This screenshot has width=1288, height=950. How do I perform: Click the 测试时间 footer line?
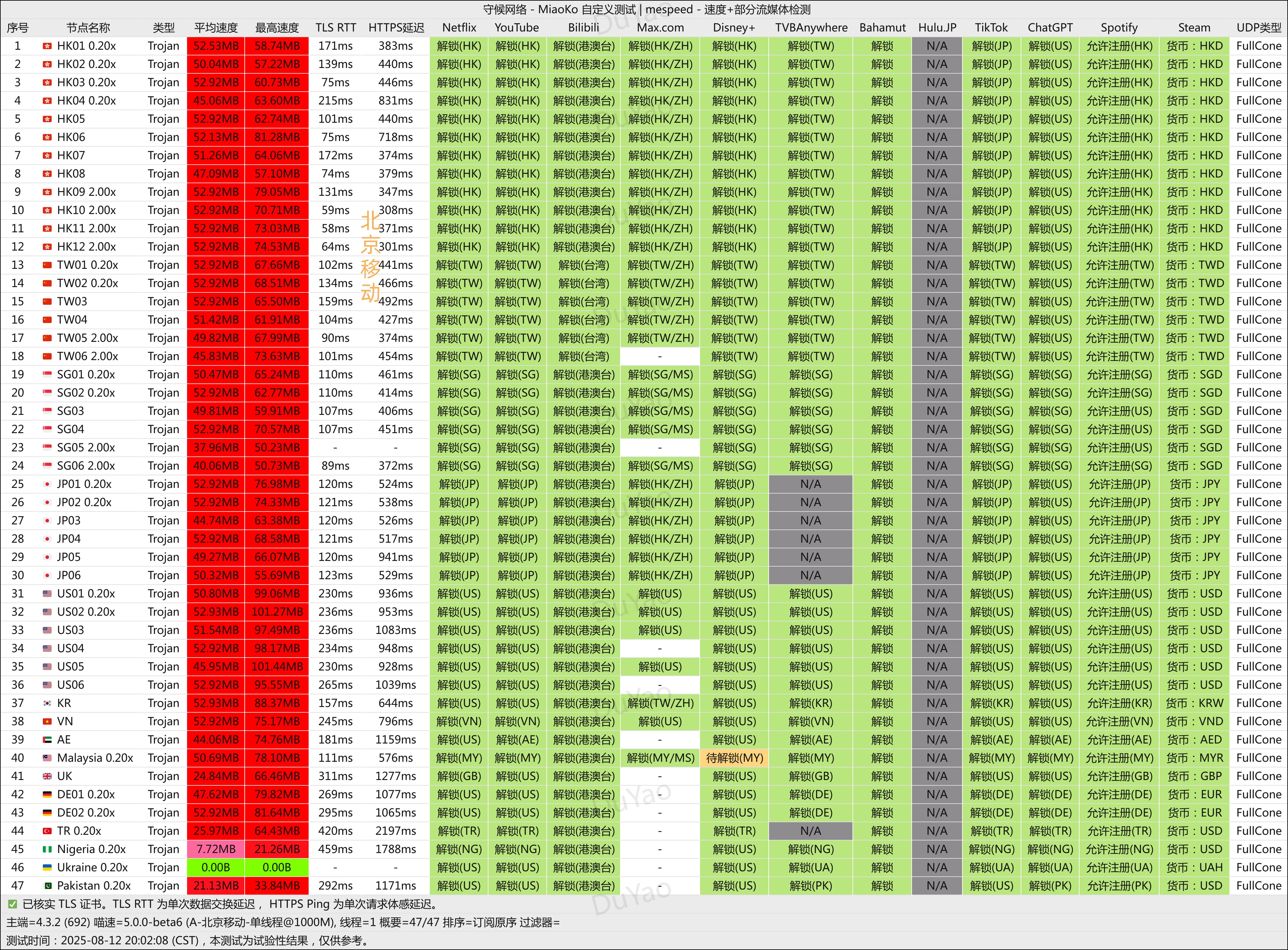tap(187, 941)
